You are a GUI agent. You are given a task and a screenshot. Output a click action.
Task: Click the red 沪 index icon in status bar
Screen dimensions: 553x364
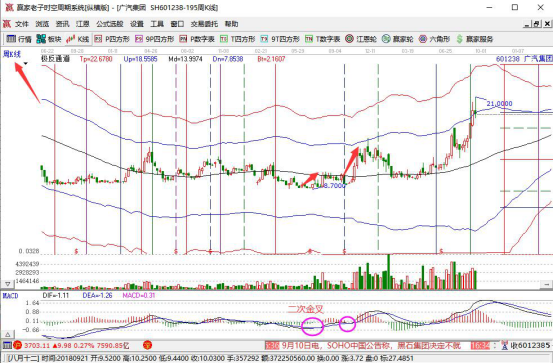point(18,345)
